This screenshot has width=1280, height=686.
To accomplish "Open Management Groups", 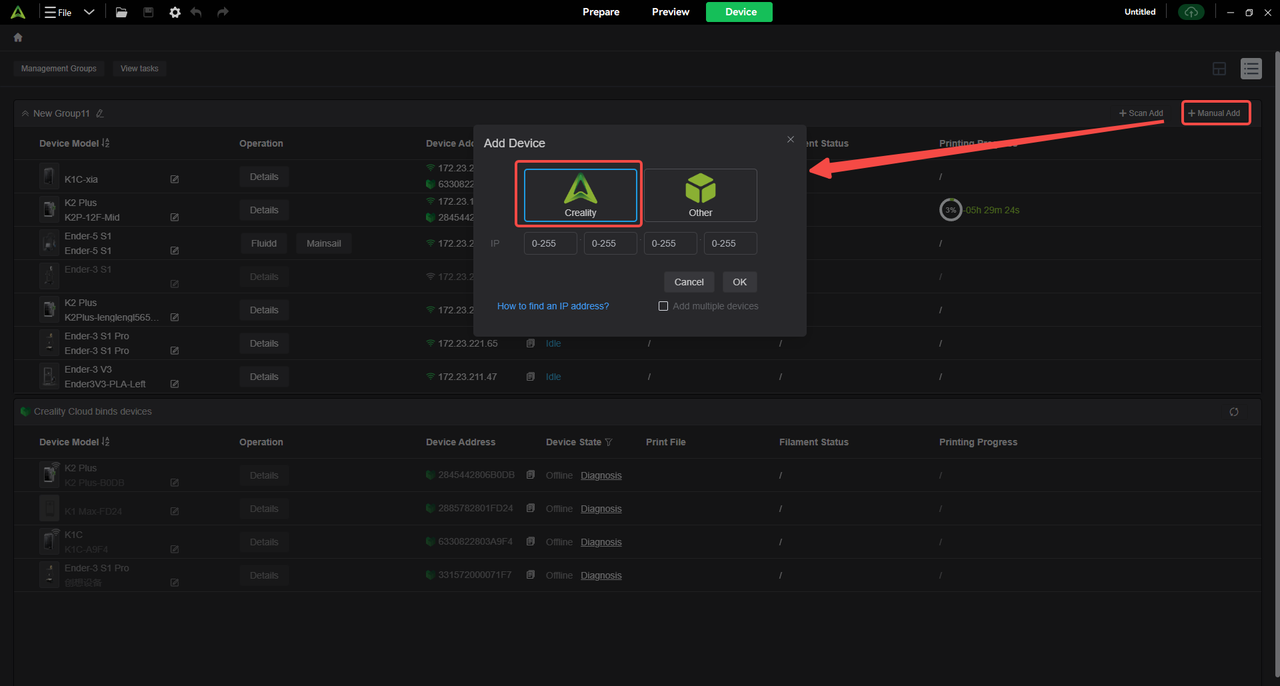I will point(59,68).
